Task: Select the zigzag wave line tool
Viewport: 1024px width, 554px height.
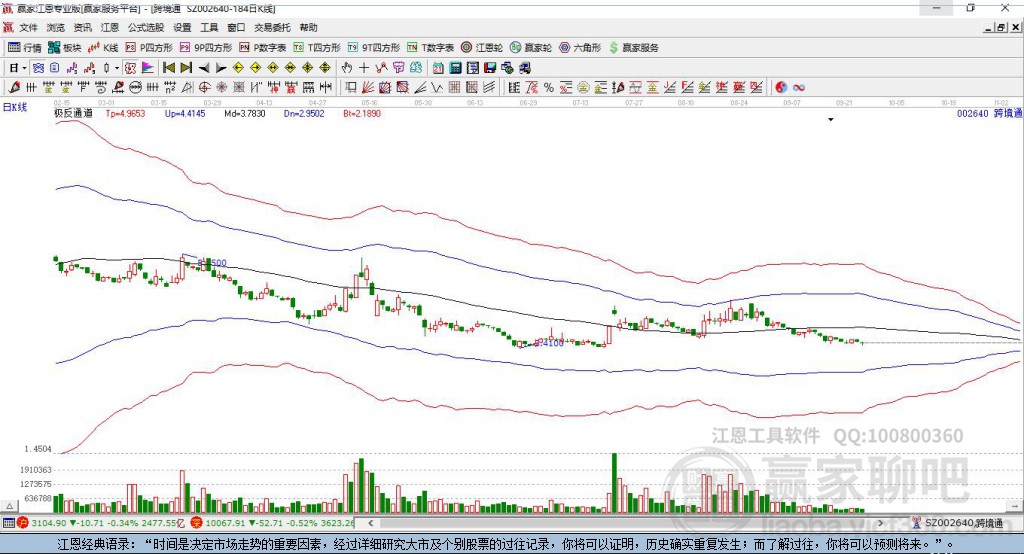Action: tap(437, 88)
